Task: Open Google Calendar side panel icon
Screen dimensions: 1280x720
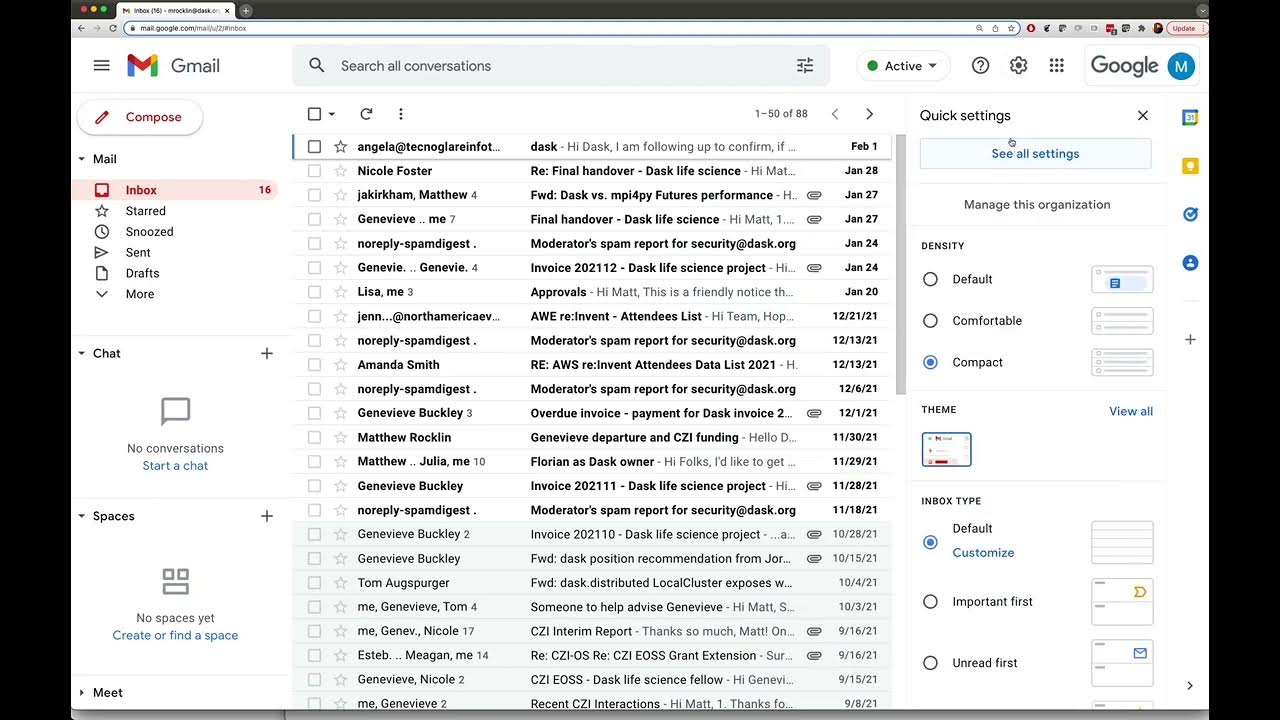Action: point(1190,117)
